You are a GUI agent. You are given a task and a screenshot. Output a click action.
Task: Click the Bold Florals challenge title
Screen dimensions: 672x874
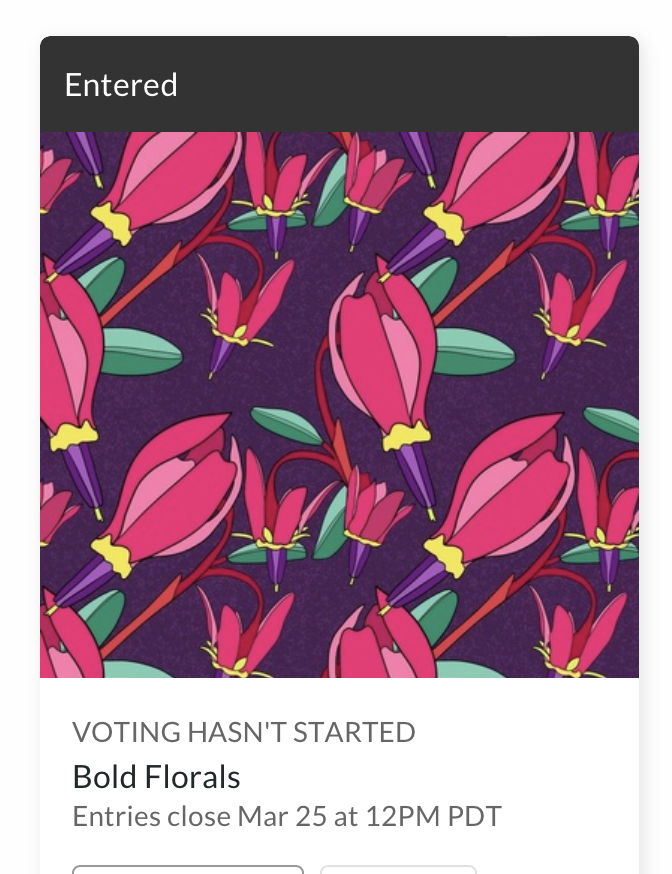[x=155, y=776]
